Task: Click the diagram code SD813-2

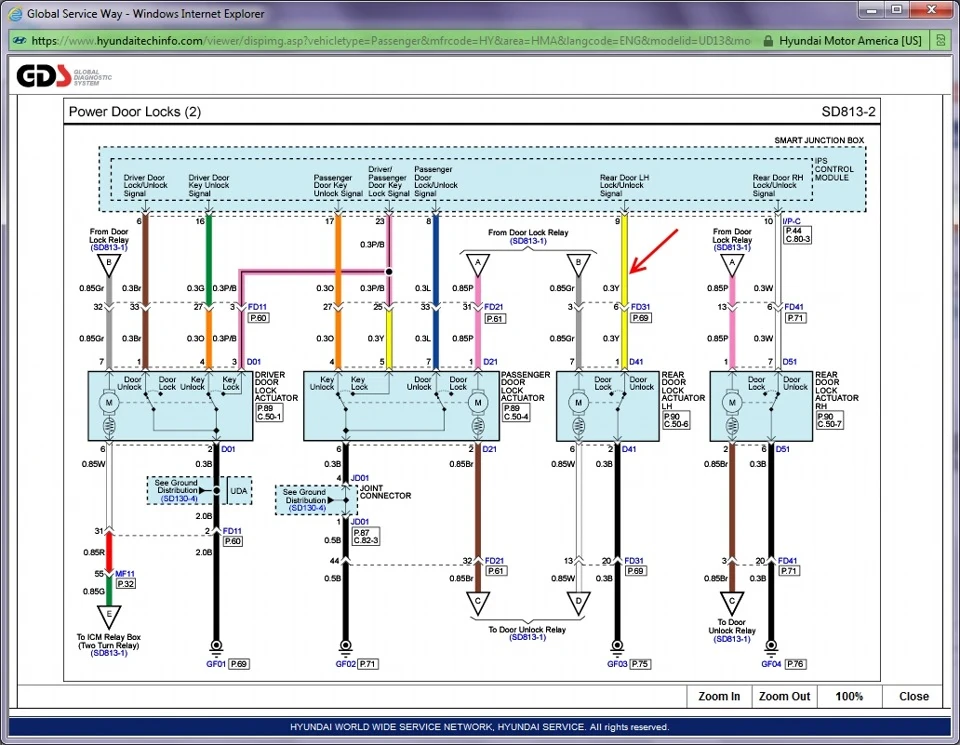Action: pyautogui.click(x=848, y=111)
